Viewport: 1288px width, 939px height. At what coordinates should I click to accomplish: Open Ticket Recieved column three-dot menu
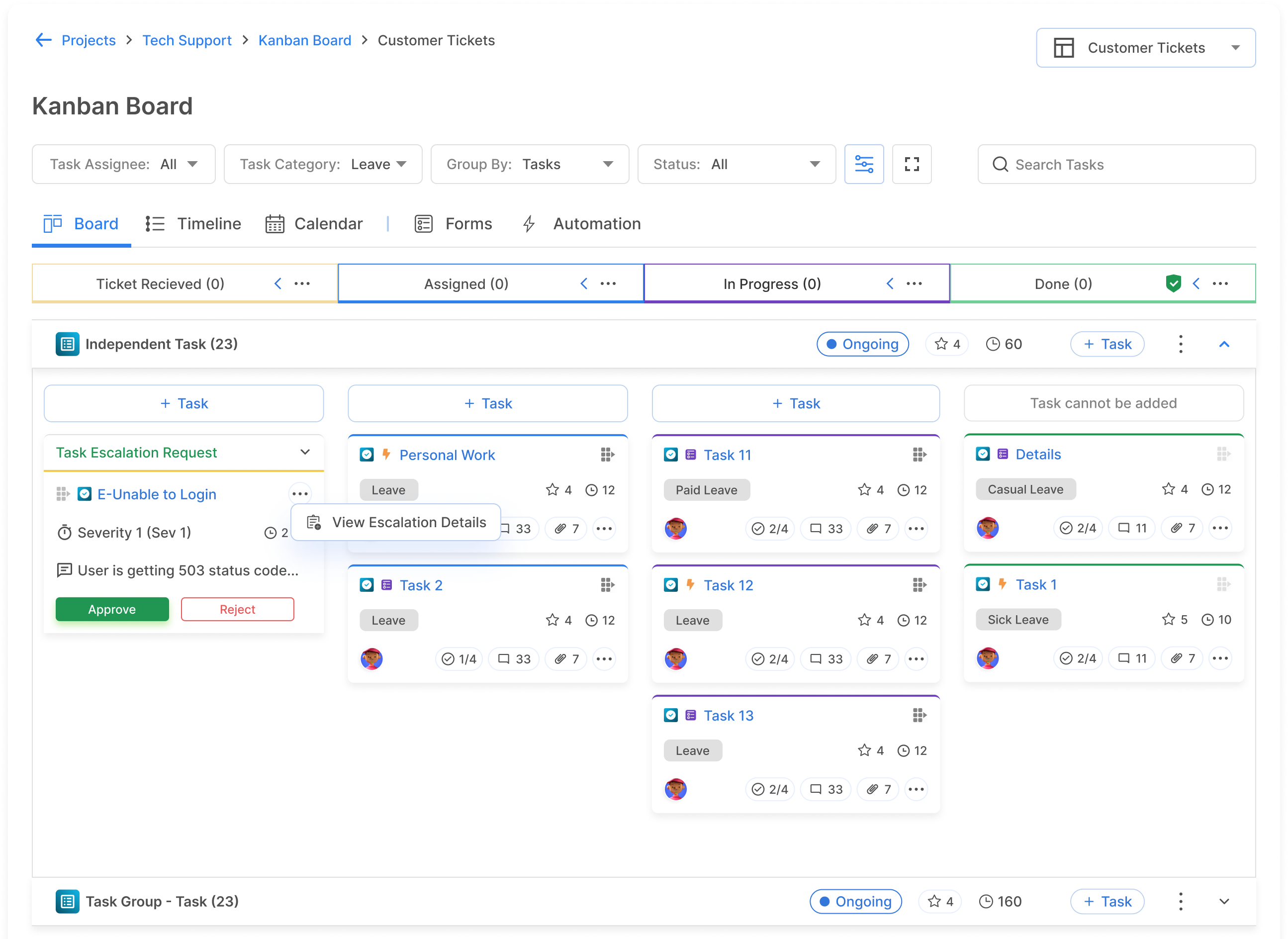click(x=302, y=283)
